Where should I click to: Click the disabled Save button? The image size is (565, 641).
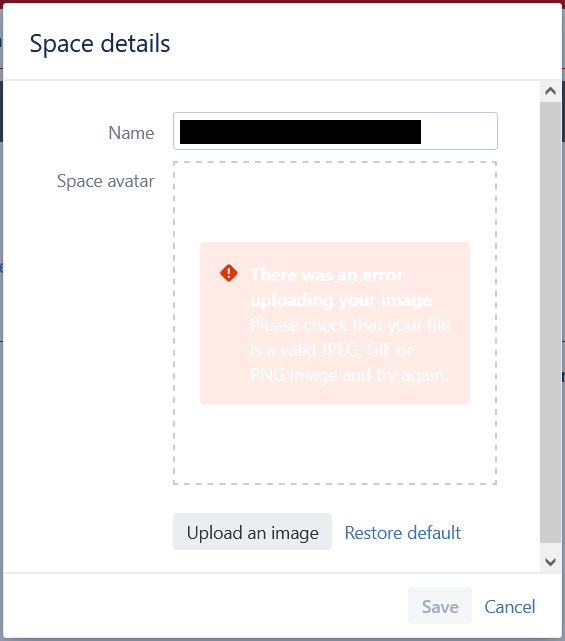(440, 606)
